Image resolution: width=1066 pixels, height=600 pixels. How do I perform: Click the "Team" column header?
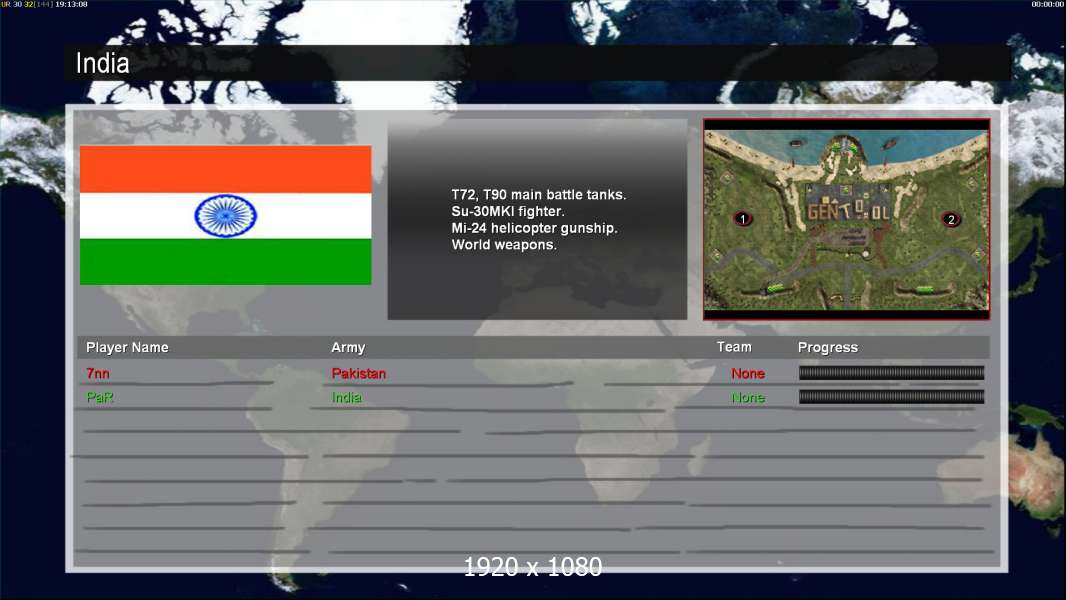pos(734,347)
